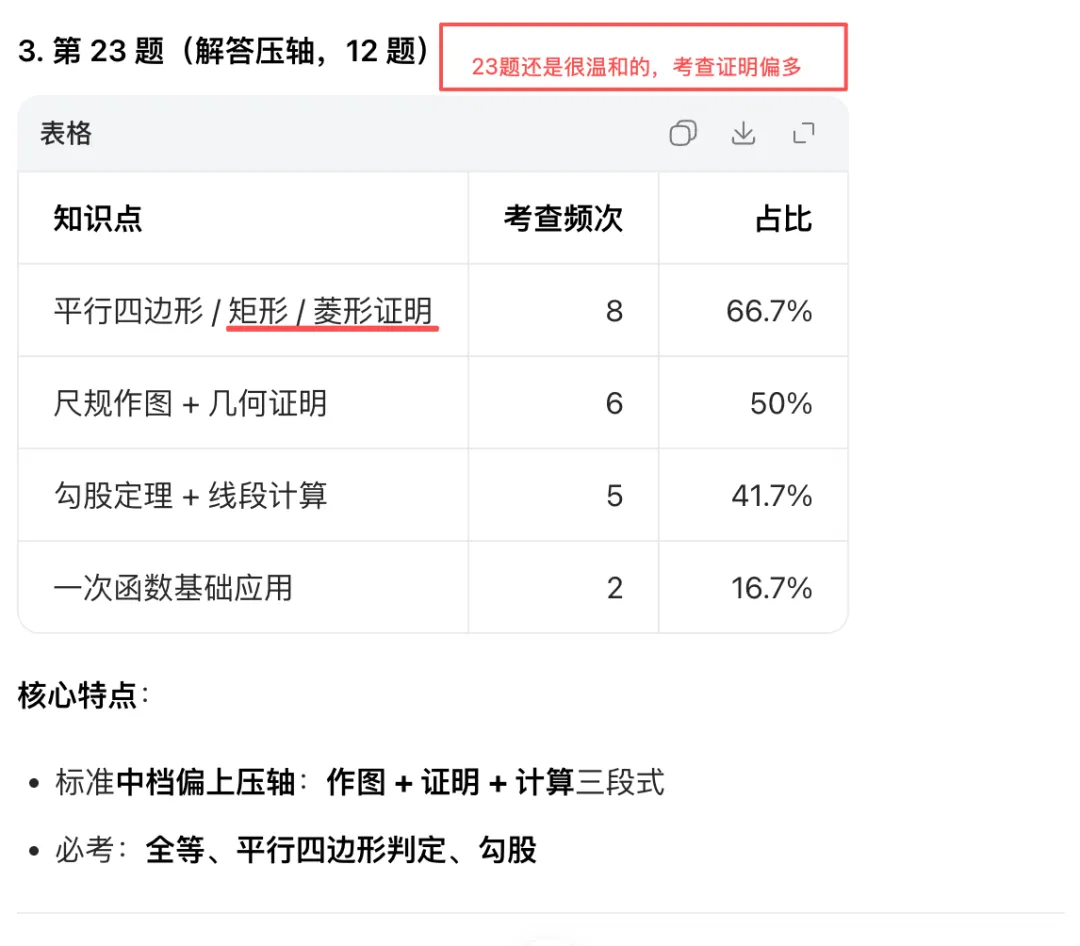Select the 一次函数基础应用 cell
This screenshot has width=1080, height=946.
pos(173,587)
